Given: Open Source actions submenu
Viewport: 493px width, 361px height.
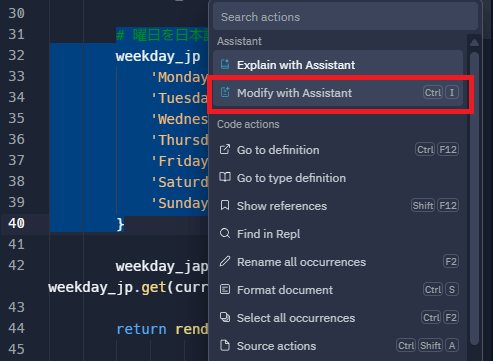Looking at the screenshot, I should (x=338, y=346).
